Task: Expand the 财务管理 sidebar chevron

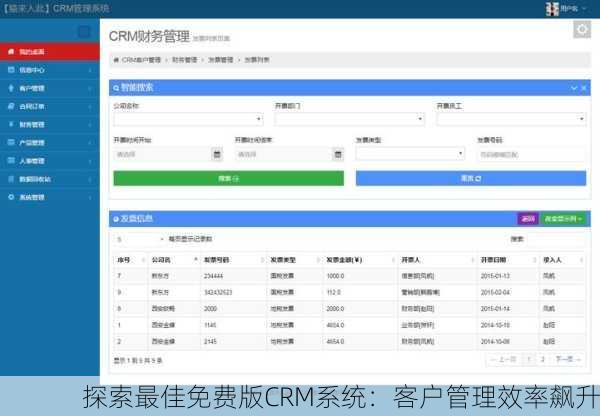Action: (90, 124)
